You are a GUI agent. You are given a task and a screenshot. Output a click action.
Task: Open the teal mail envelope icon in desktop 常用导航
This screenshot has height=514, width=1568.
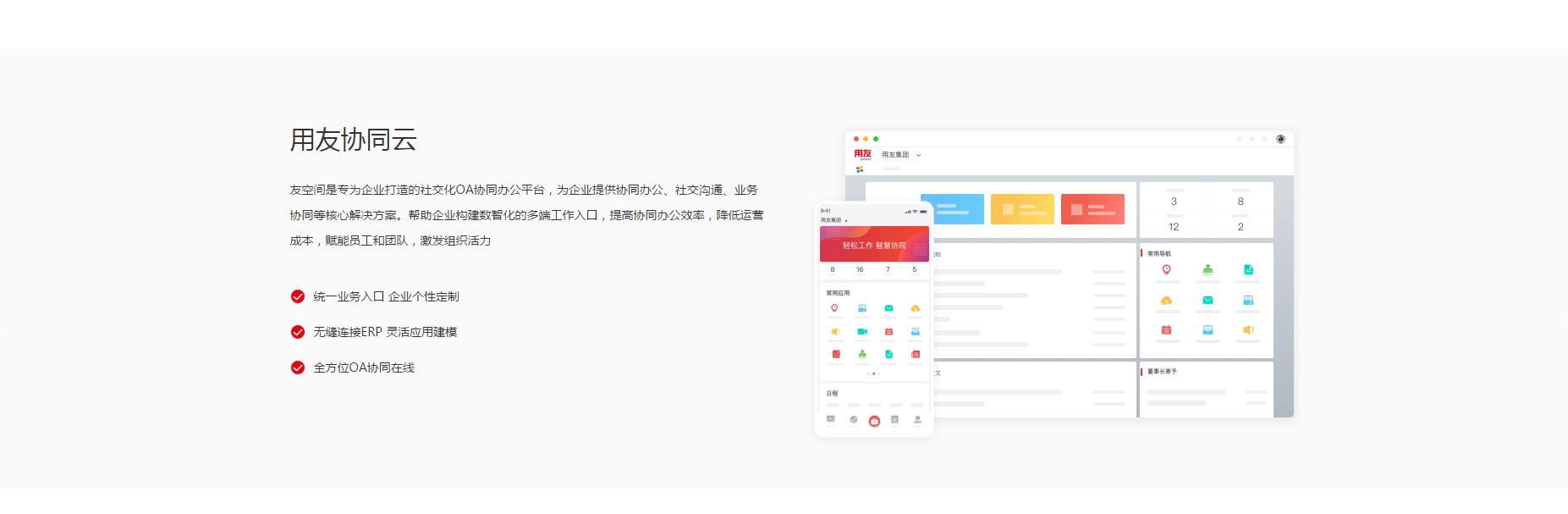click(1208, 301)
